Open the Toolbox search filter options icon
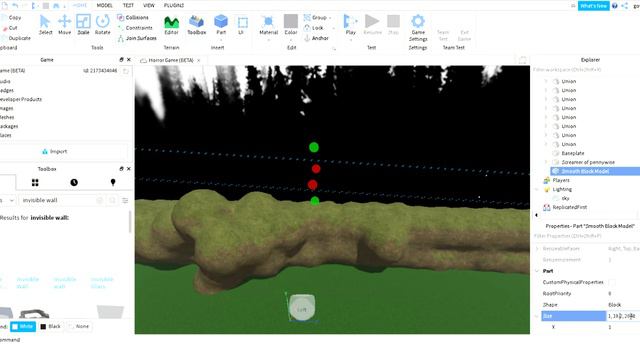Screen dimensions: 640x360 (x=125, y=200)
